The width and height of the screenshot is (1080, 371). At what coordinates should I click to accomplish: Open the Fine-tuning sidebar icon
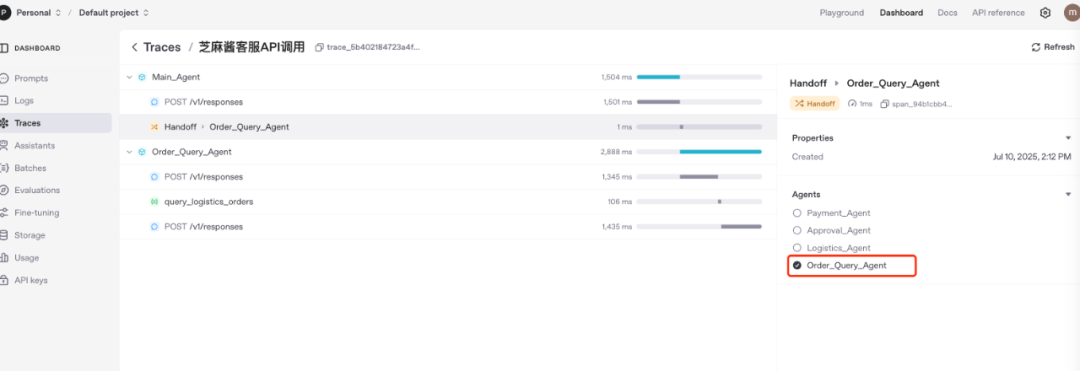coord(4,213)
